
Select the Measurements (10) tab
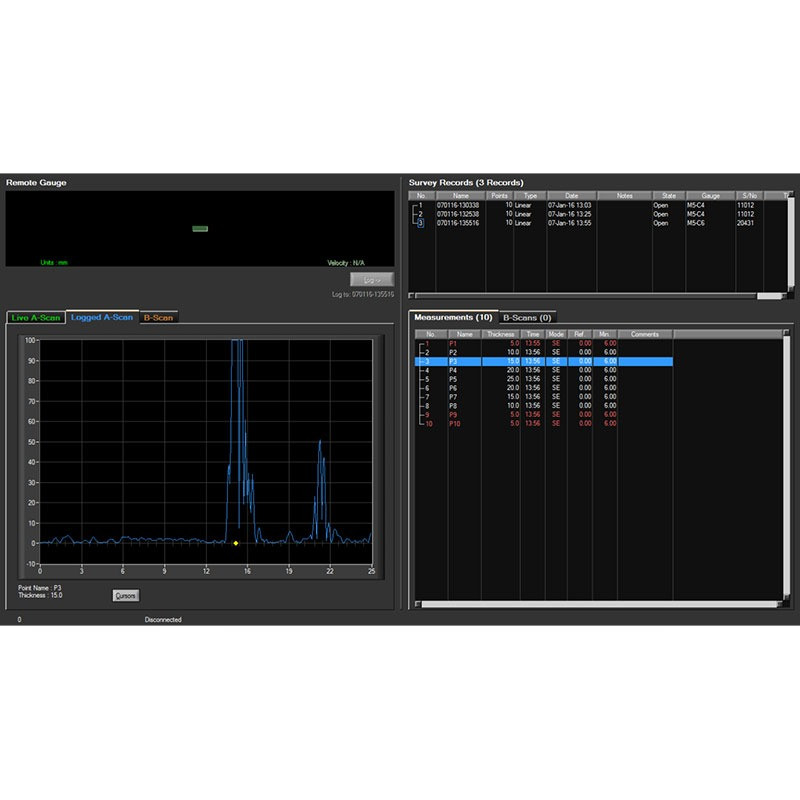(x=452, y=317)
